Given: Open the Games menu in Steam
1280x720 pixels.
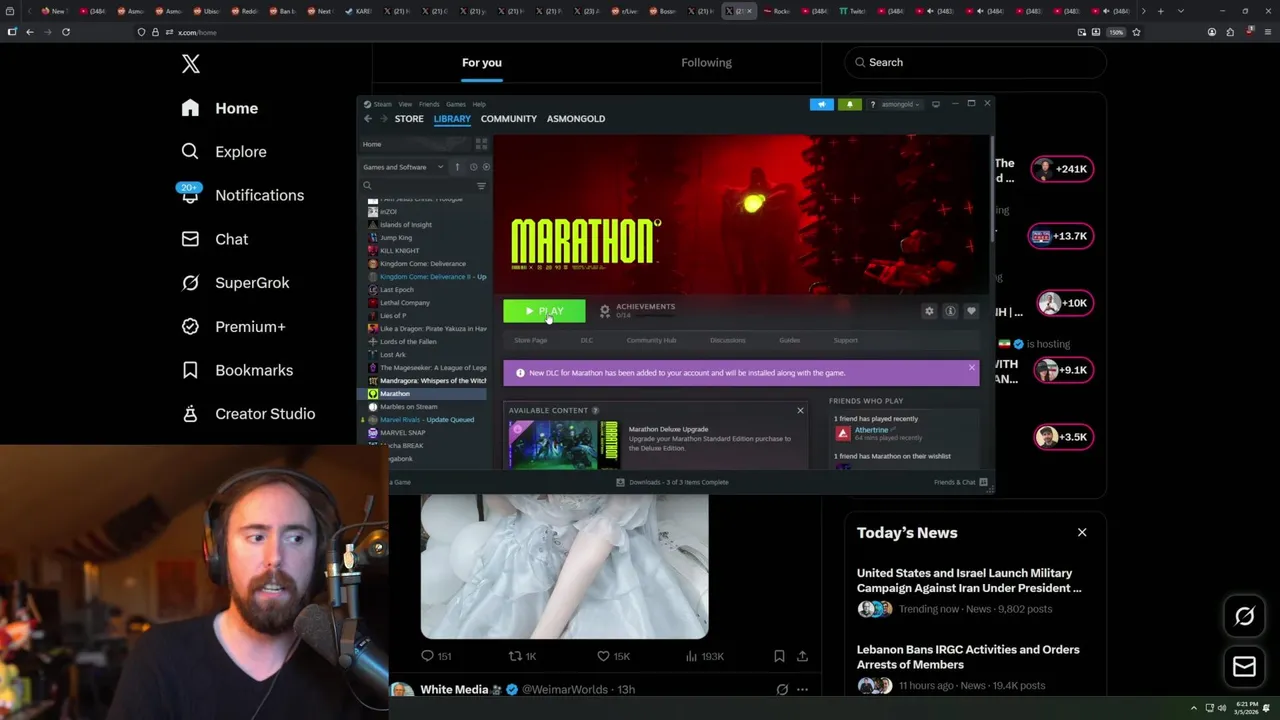Looking at the screenshot, I should pos(456,104).
